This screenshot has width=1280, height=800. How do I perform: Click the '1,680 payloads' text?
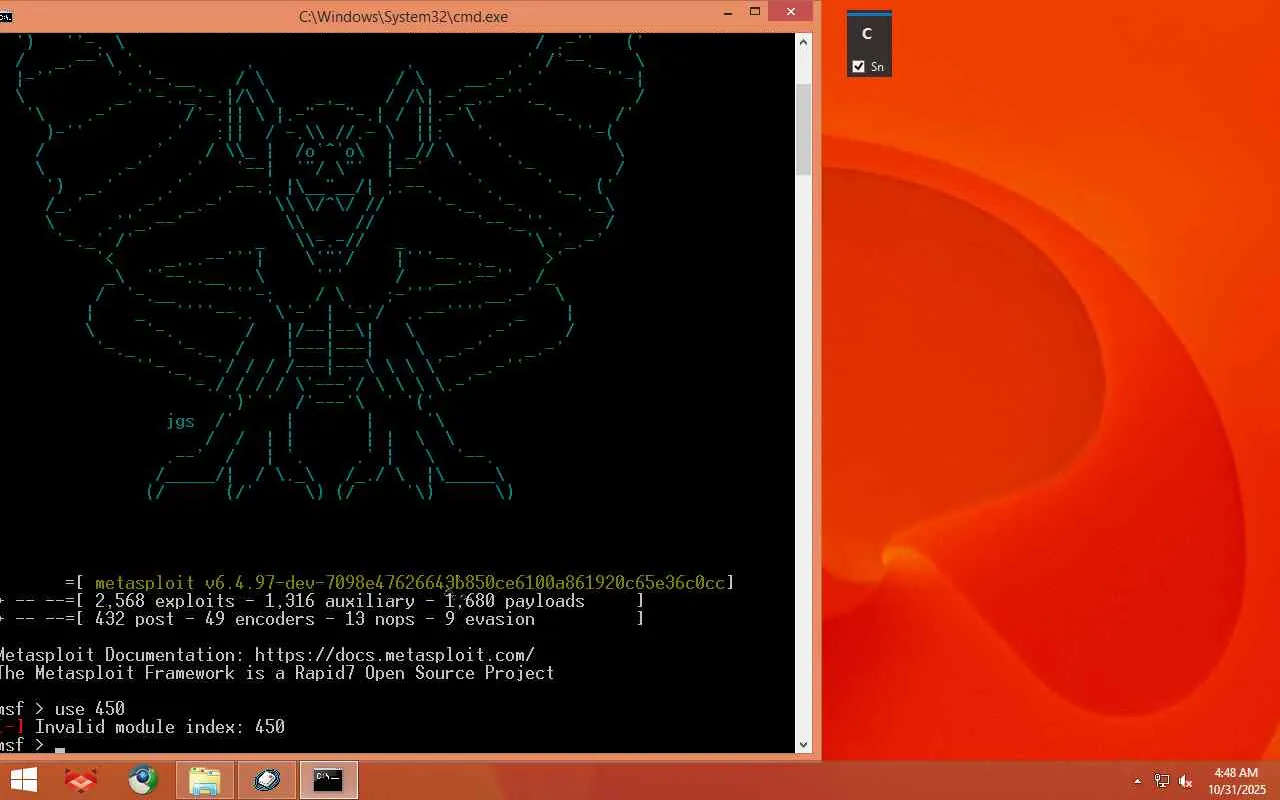515,601
